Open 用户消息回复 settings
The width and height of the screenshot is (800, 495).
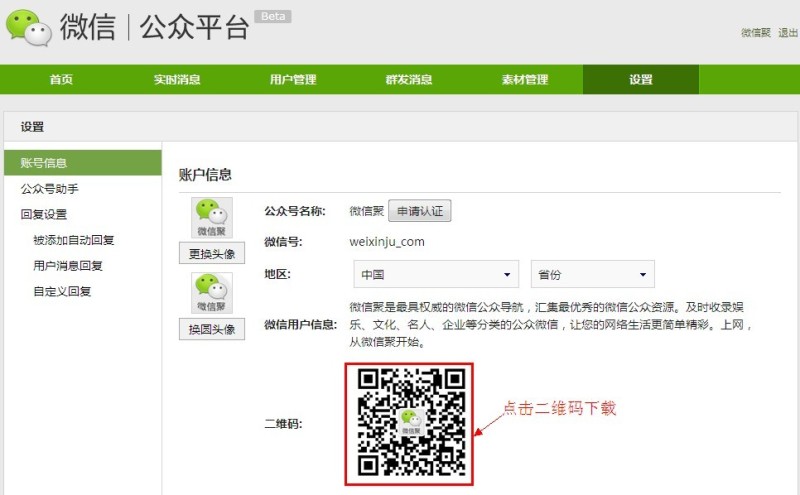tap(68, 265)
